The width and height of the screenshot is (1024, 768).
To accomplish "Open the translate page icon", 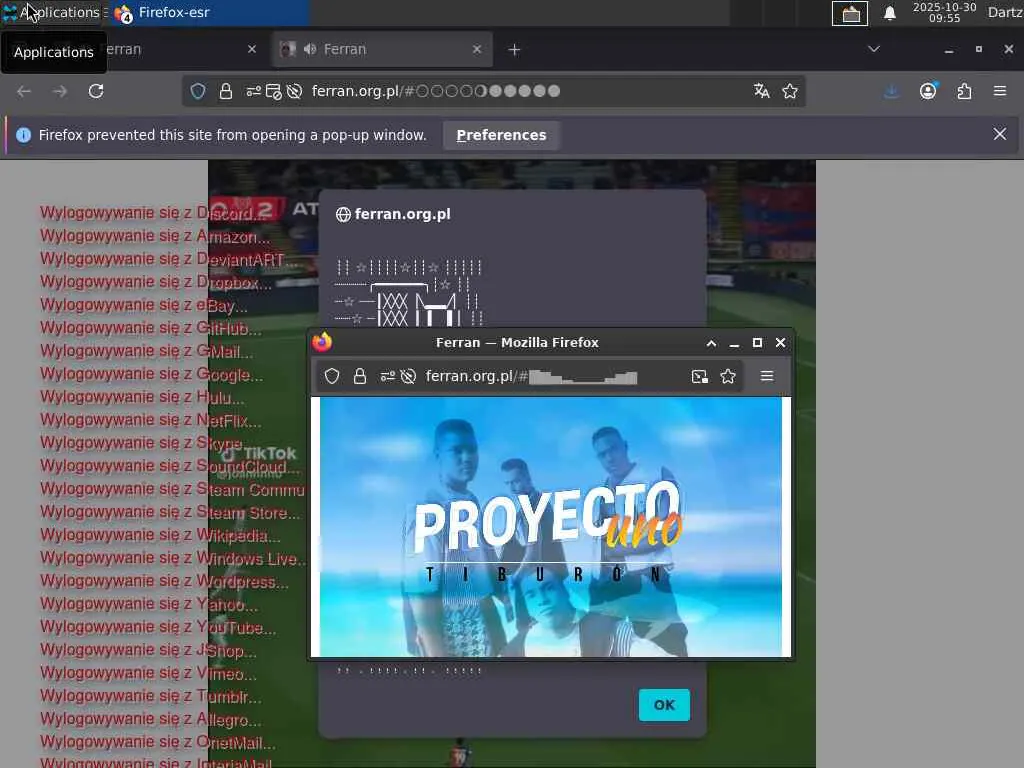I will 761,91.
